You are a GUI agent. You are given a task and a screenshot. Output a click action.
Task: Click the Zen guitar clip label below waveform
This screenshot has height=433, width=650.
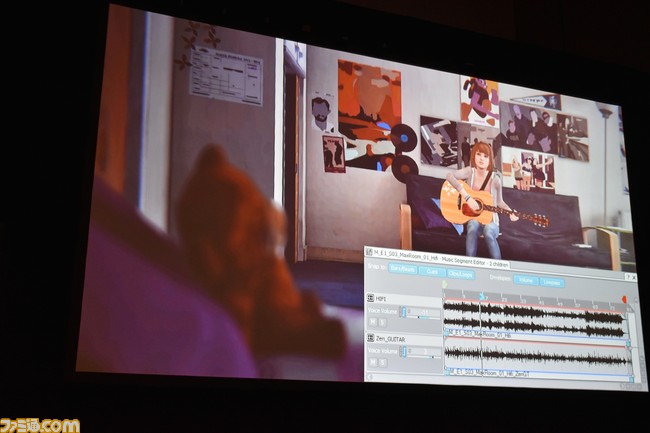[x=490, y=373]
